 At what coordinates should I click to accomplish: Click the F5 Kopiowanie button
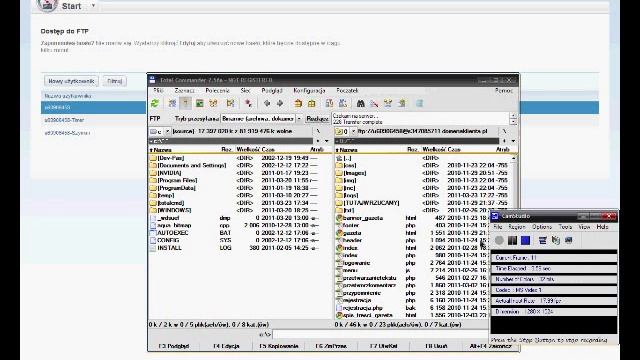click(279, 346)
